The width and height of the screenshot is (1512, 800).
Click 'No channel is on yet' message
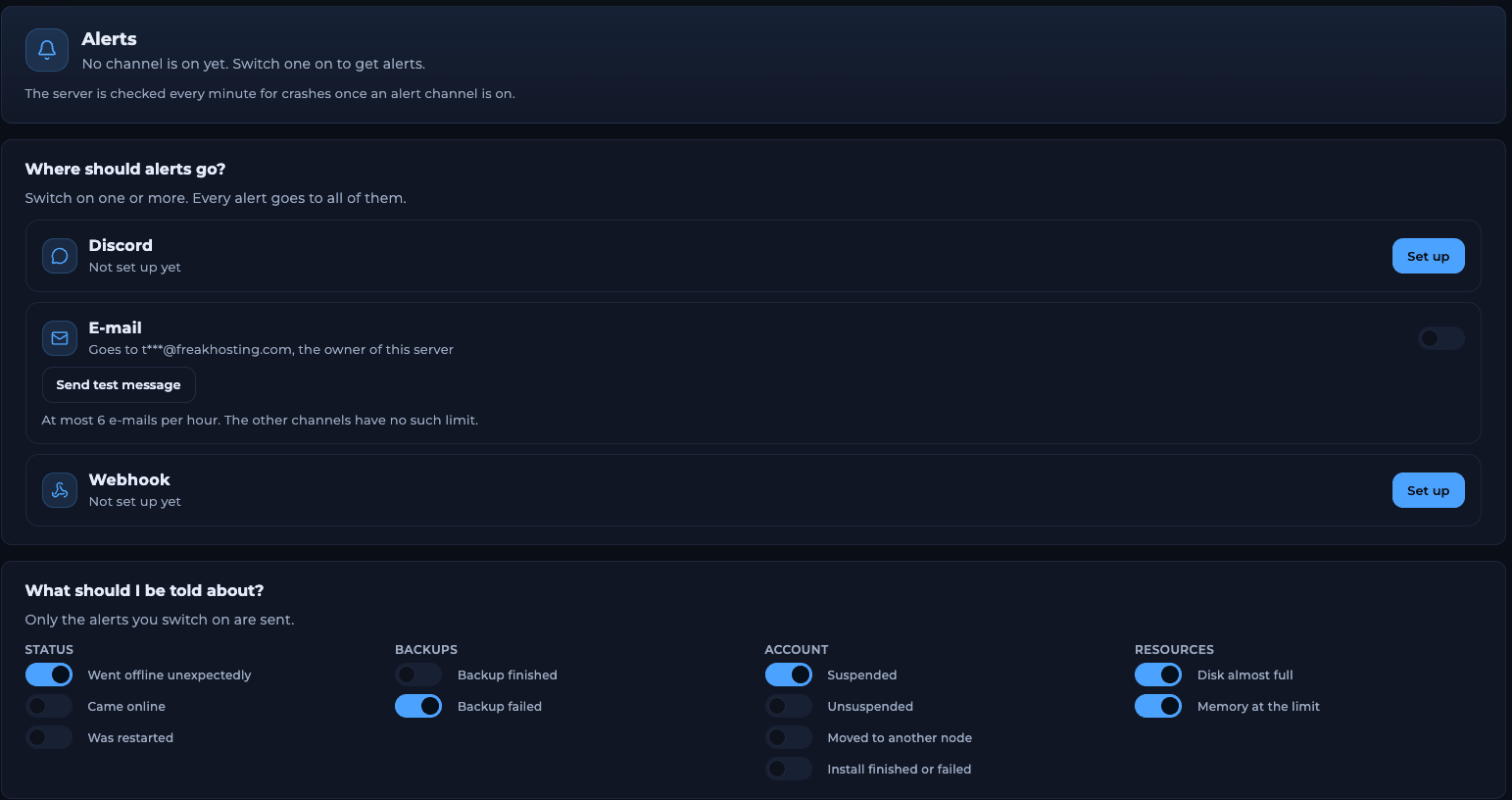[253, 63]
